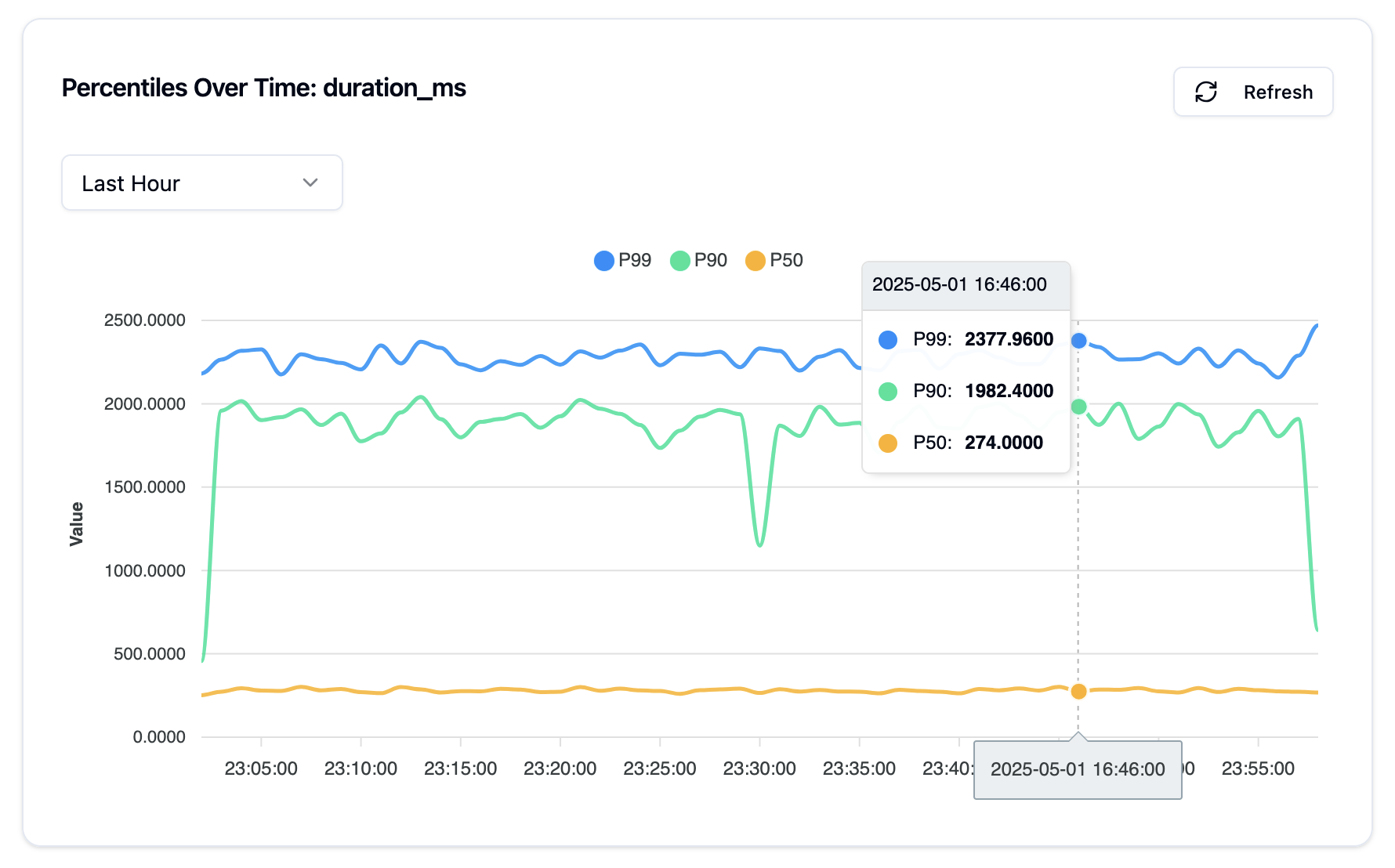The width and height of the screenshot is (1395, 868).
Task: Click the highlighted orange P50 data point
Action: pyautogui.click(x=1078, y=691)
